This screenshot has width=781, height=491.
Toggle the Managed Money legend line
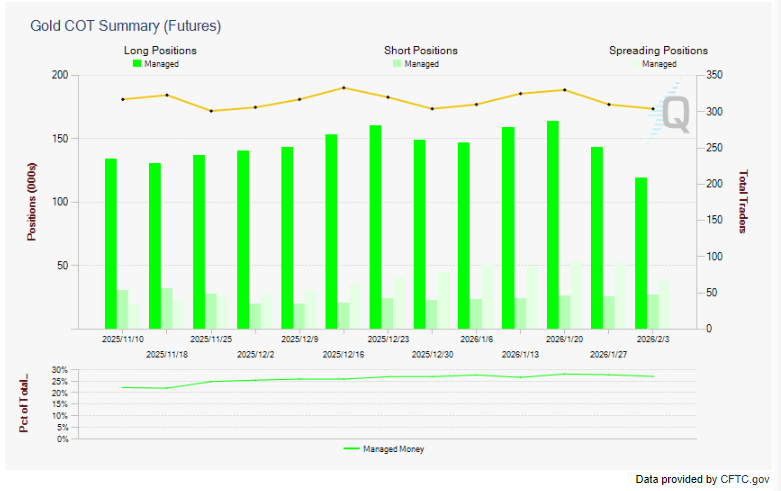pos(385,449)
